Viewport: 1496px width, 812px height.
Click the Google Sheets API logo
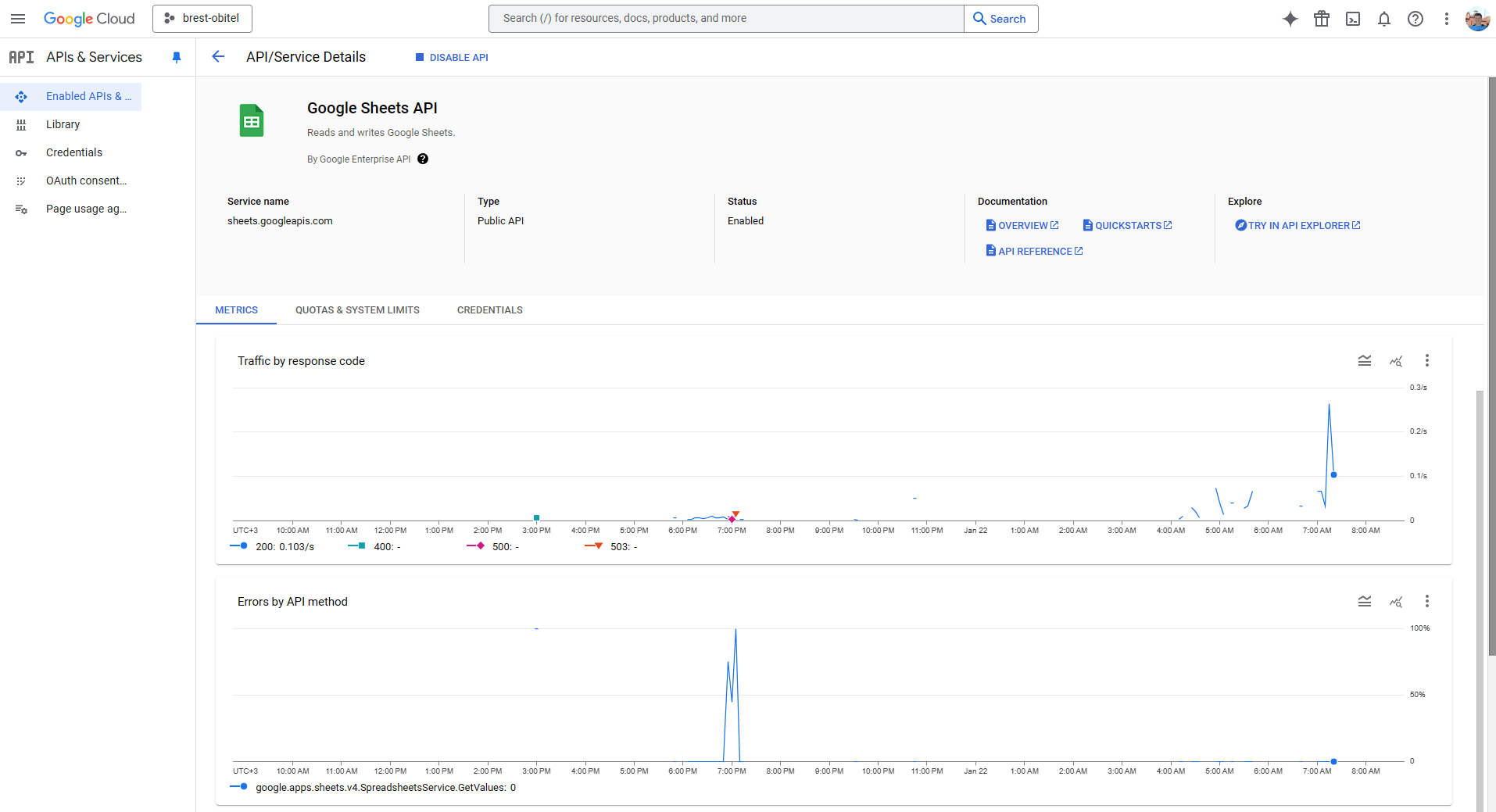(252, 120)
